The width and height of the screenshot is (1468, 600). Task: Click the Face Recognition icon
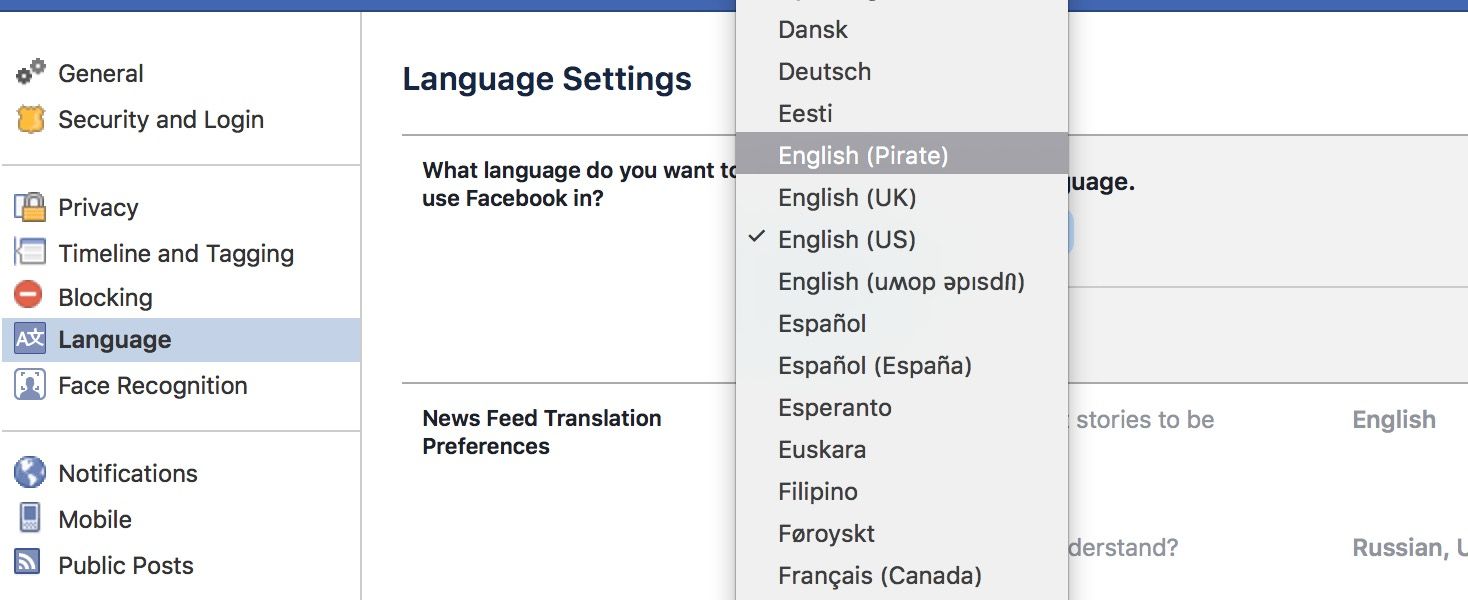(x=30, y=385)
